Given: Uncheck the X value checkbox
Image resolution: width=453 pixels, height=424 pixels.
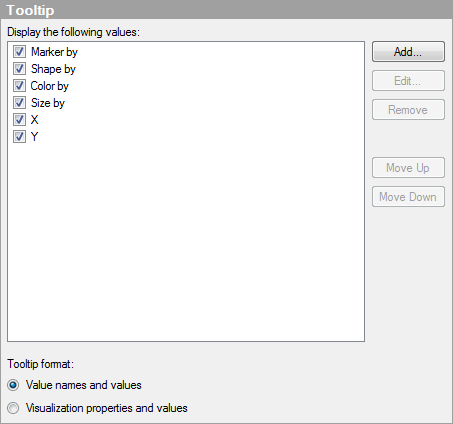Looking at the screenshot, I should tap(19, 119).
